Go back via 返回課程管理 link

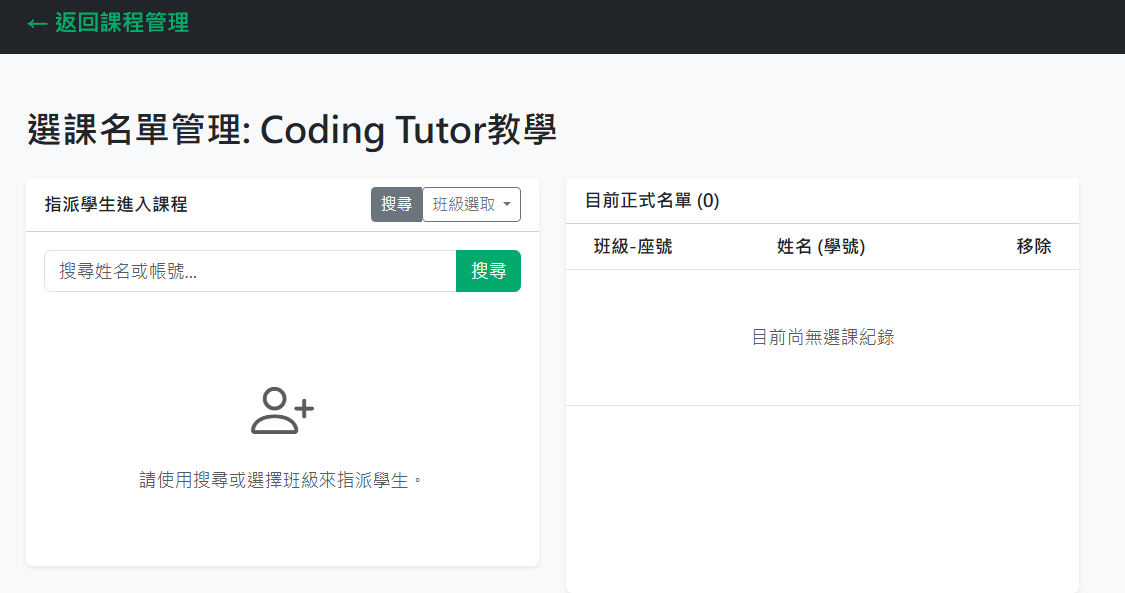(x=121, y=23)
